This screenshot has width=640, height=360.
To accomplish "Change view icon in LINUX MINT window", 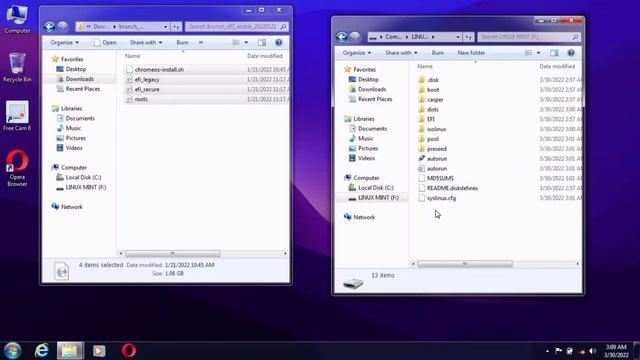I will [x=528, y=53].
